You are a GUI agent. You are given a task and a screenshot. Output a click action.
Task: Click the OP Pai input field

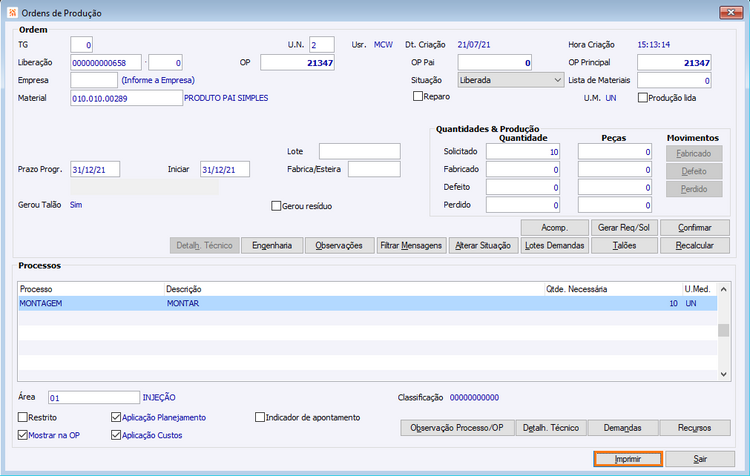(x=495, y=62)
